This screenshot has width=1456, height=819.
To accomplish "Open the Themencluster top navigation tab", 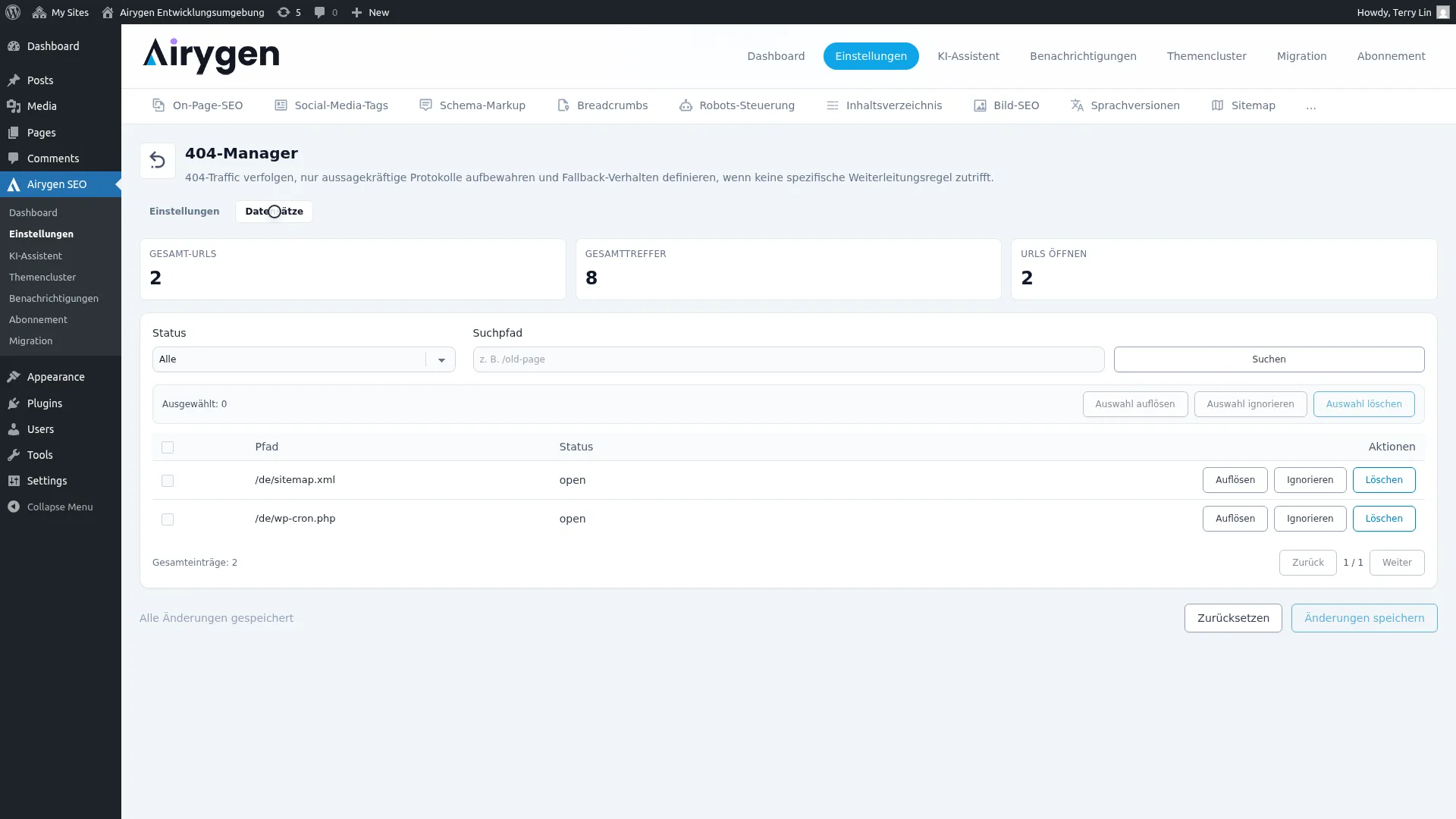I will tap(1207, 56).
